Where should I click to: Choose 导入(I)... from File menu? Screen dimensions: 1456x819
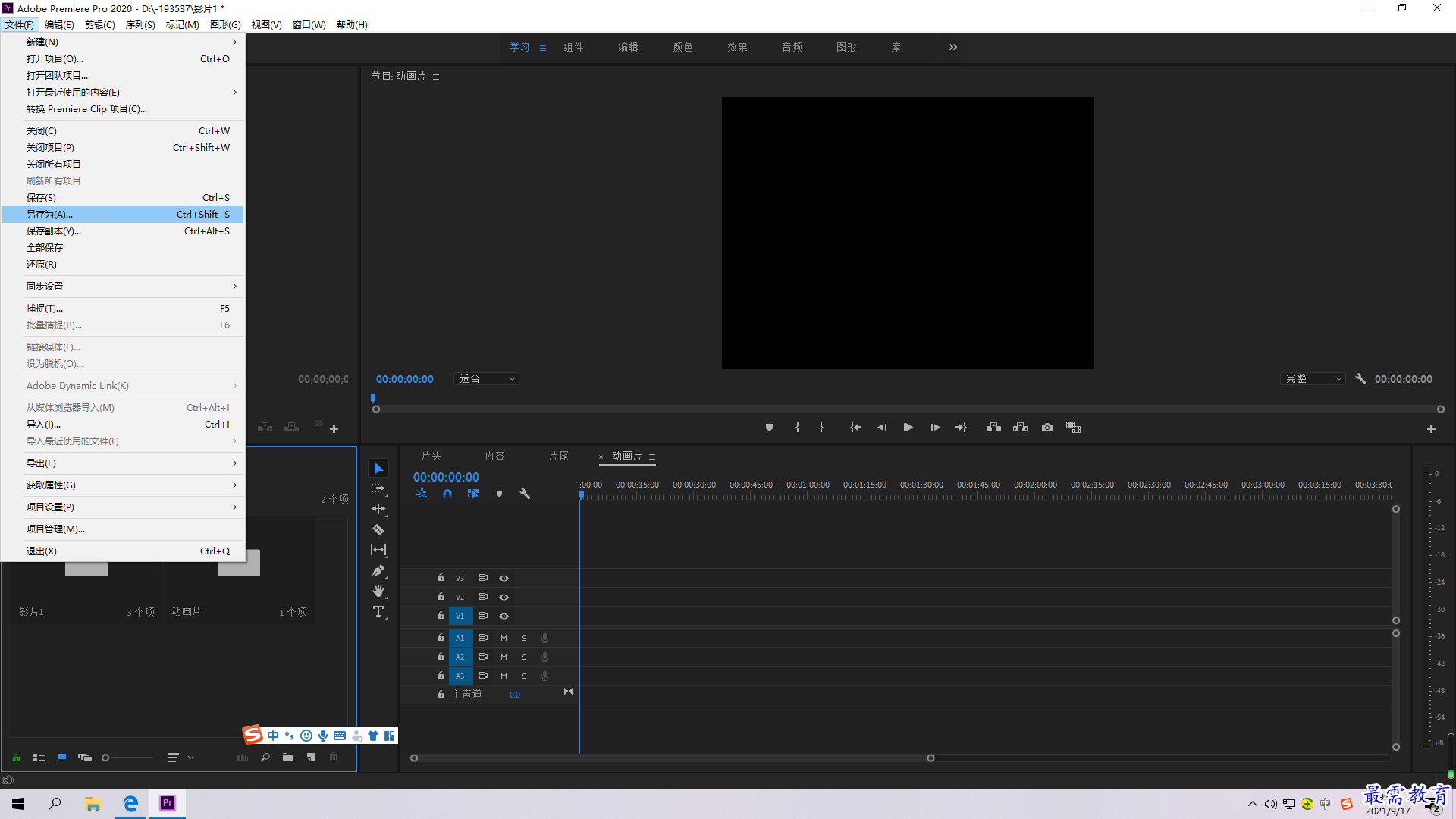tap(123, 424)
